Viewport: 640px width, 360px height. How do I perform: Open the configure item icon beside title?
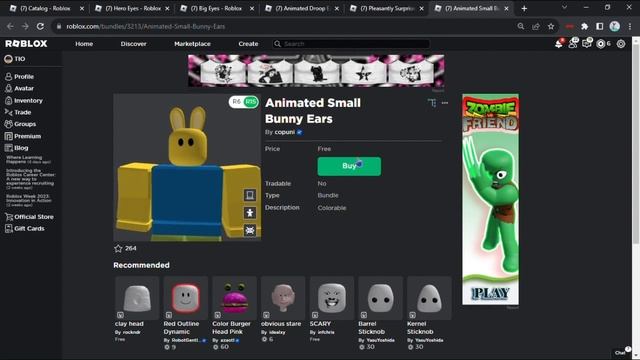point(432,103)
